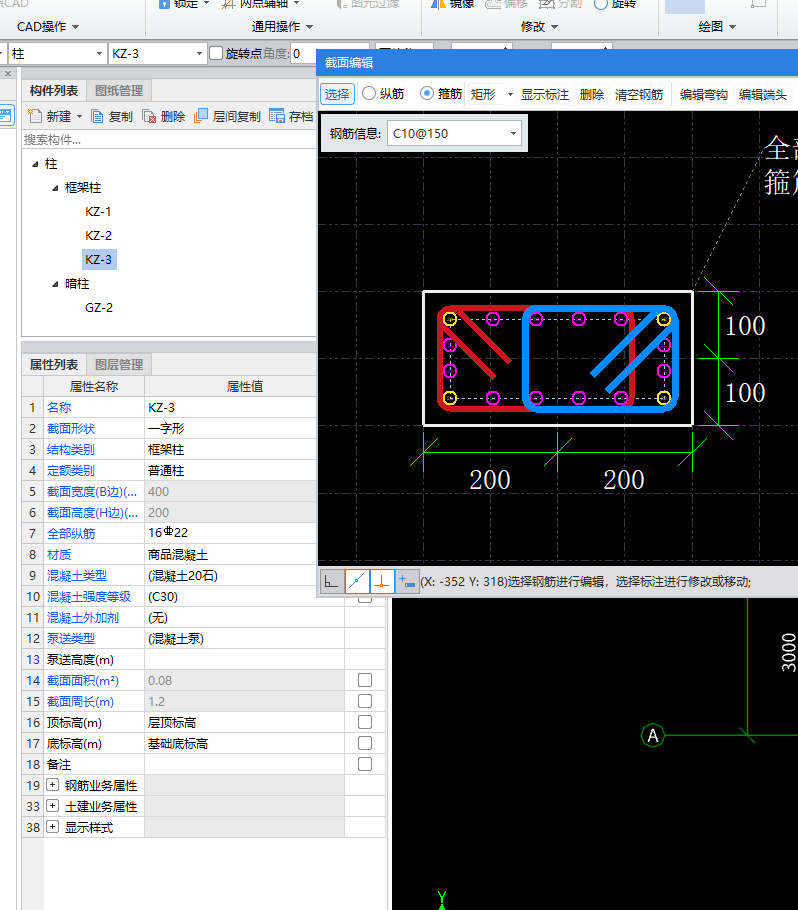The width and height of the screenshot is (798, 910).
Task: Open the KZ-3 component dropdown
Action: click(x=199, y=54)
